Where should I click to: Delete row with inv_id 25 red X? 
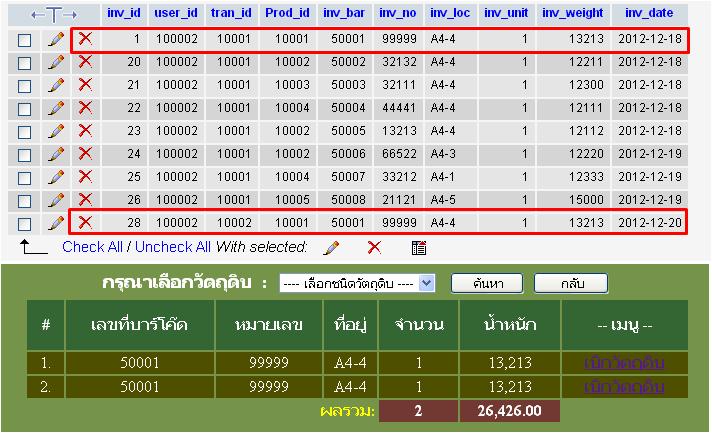click(x=85, y=177)
